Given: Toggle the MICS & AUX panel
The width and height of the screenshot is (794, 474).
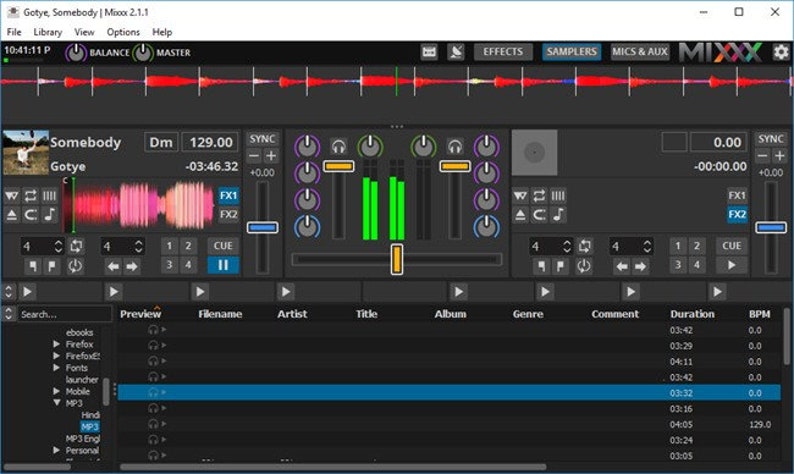Looking at the screenshot, I should tap(640, 52).
